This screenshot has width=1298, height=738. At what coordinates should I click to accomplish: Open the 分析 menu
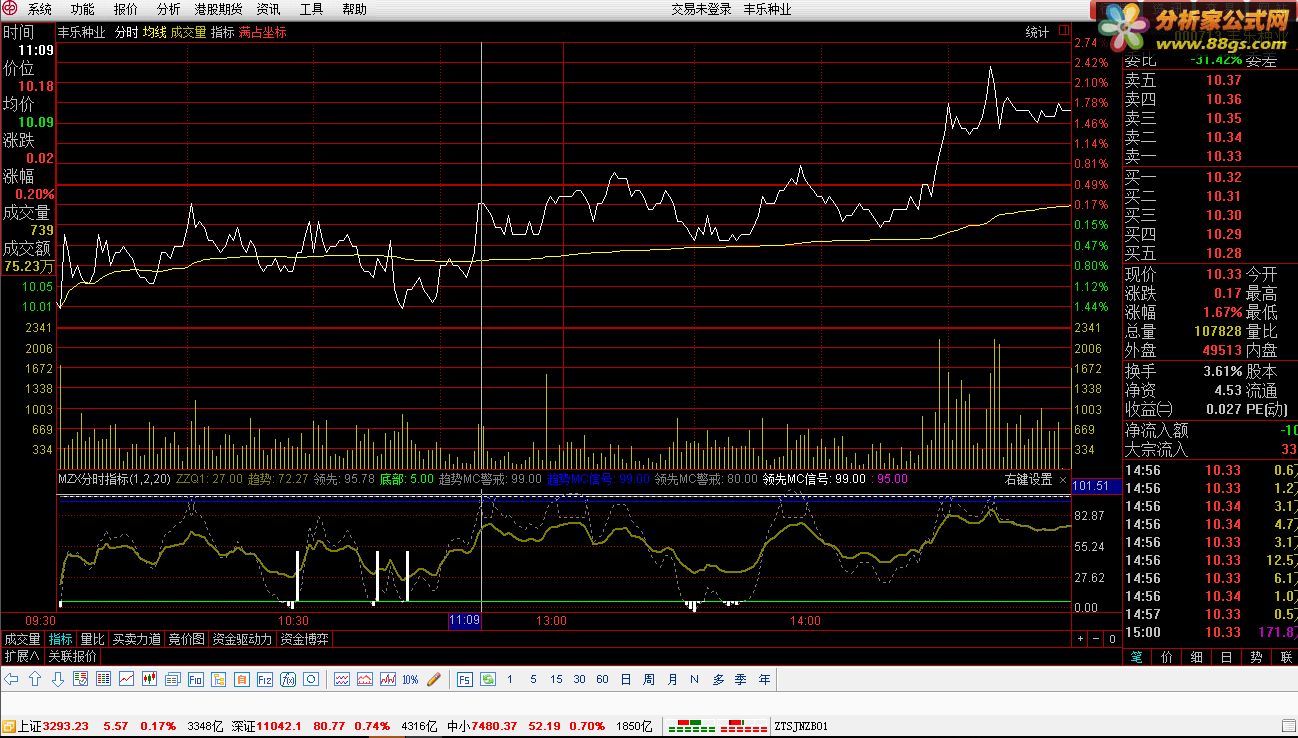(x=169, y=9)
